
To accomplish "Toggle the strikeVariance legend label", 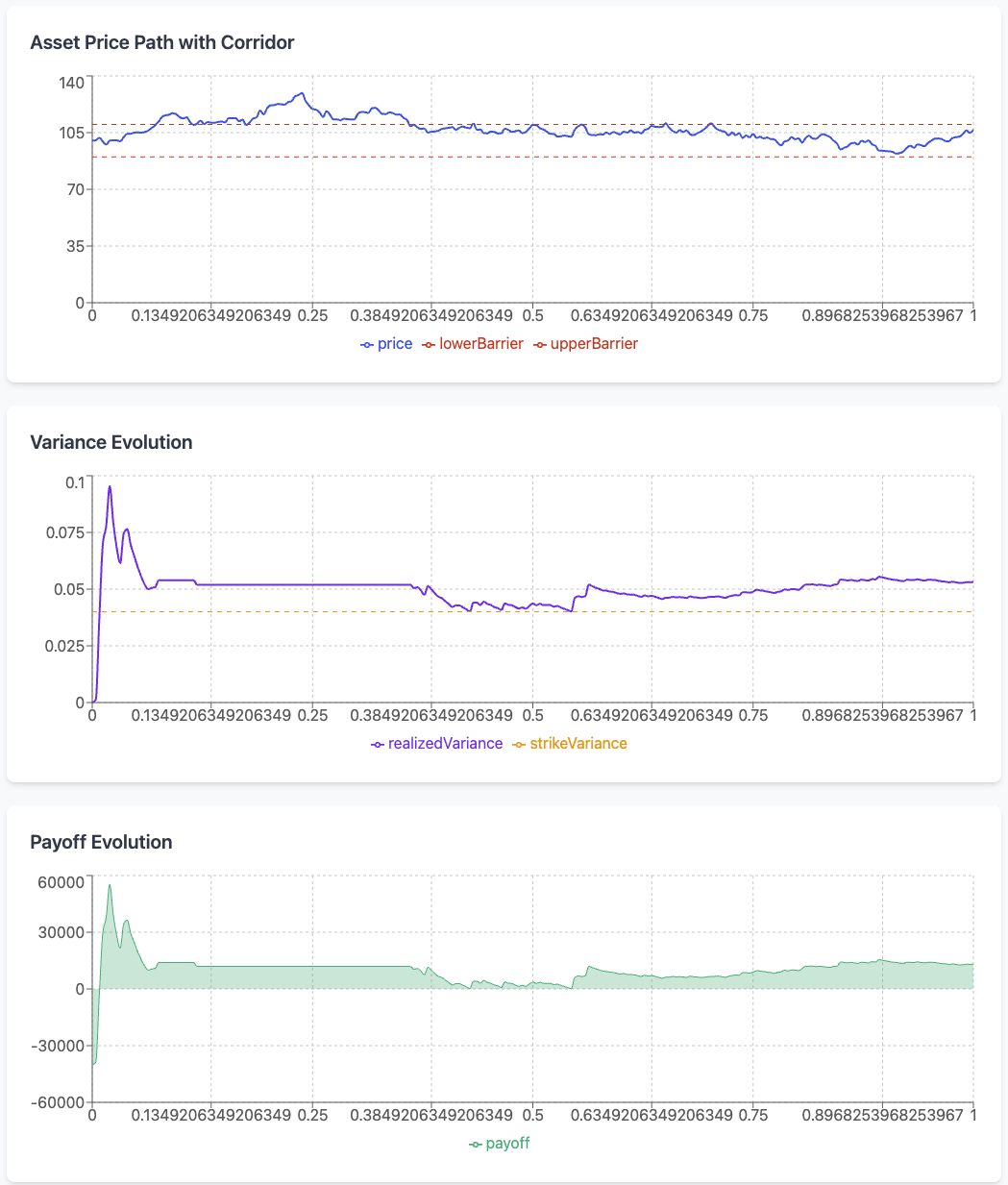I will (578, 744).
